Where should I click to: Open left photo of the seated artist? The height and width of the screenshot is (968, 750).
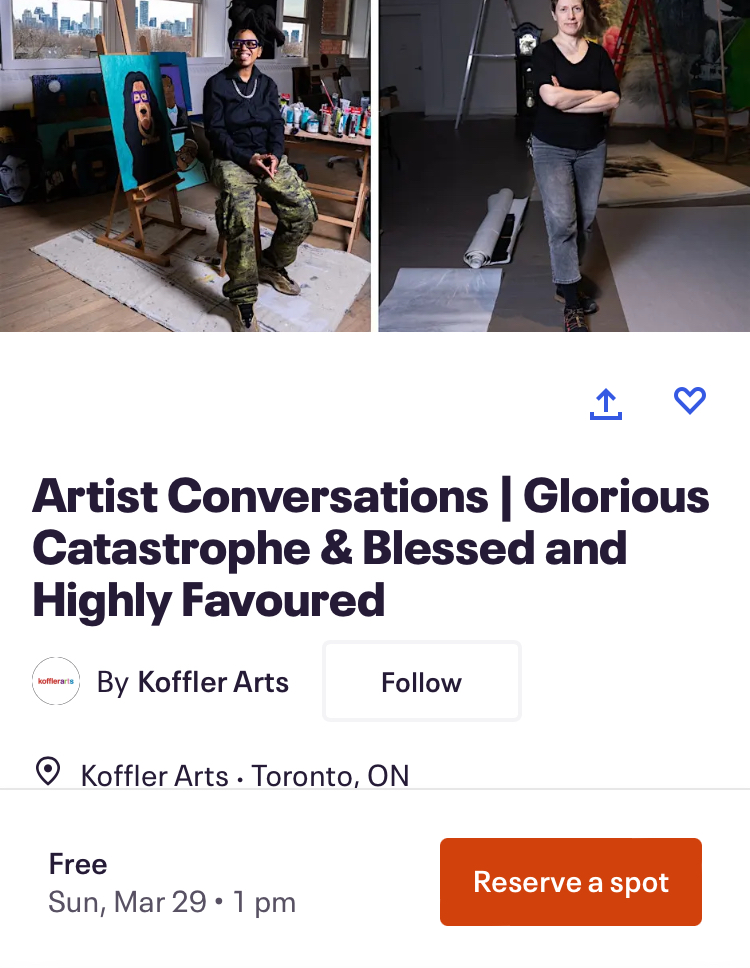[185, 165]
